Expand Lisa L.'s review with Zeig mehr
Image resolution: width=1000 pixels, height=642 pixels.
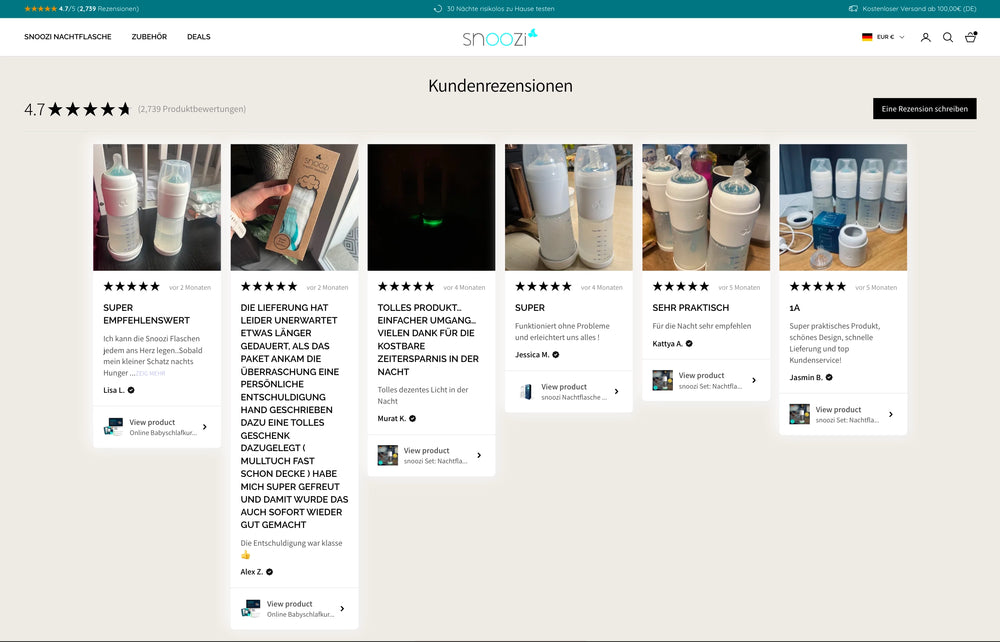151,373
